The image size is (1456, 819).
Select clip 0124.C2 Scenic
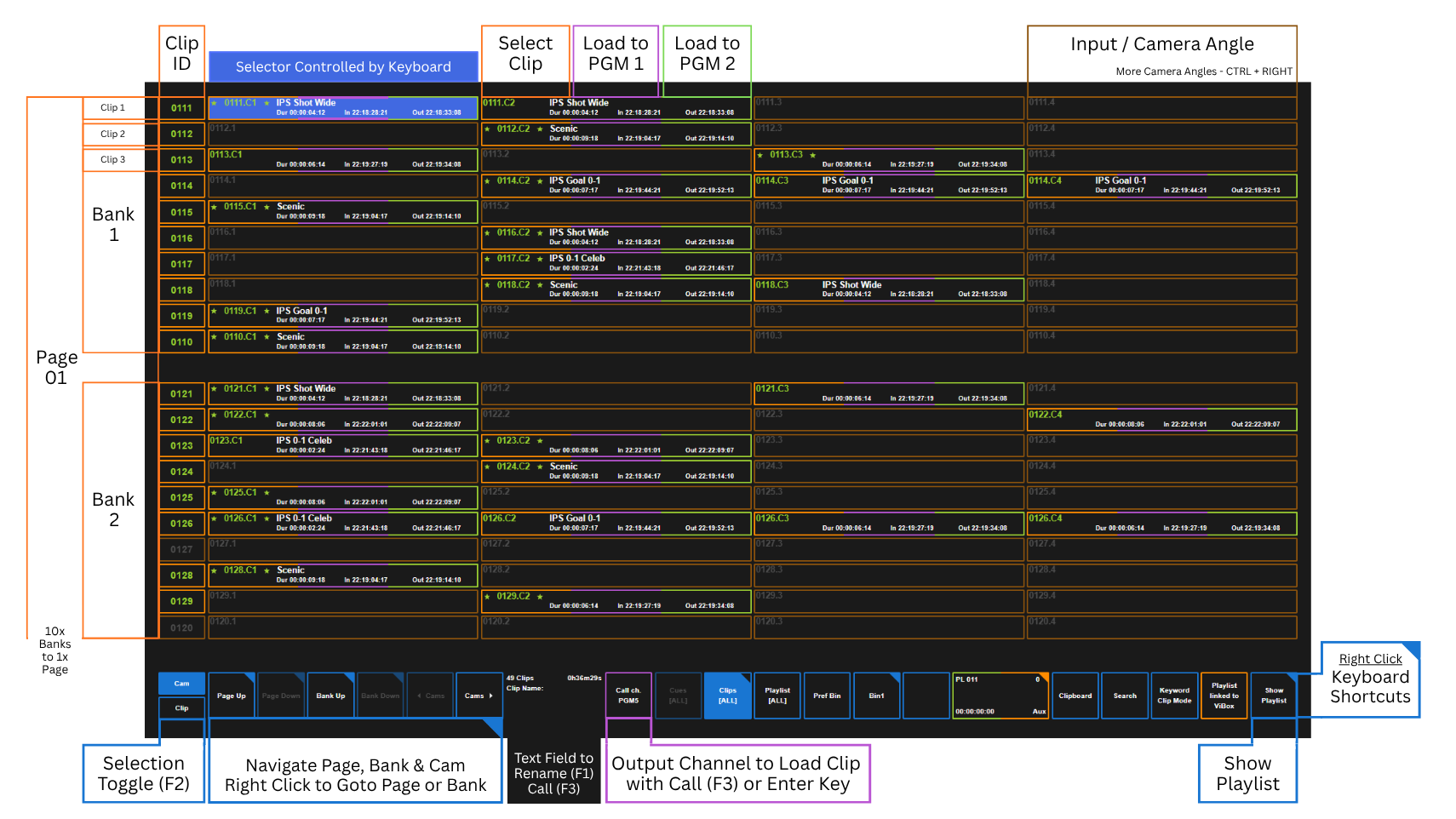click(x=616, y=472)
